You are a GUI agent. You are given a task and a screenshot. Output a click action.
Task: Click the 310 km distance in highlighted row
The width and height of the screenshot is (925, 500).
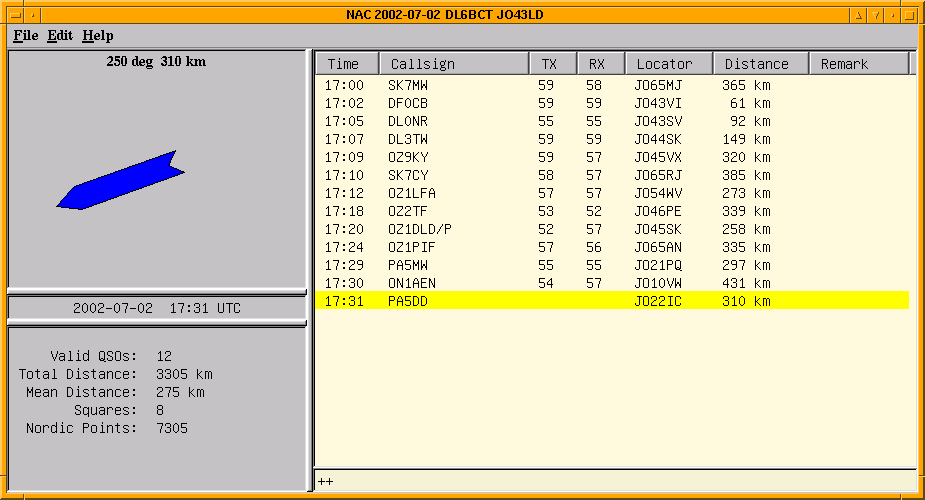coord(746,301)
